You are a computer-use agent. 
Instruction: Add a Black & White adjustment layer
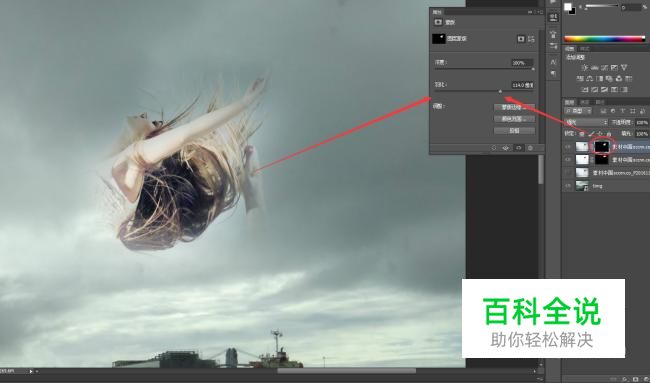pyautogui.click(x=600, y=79)
